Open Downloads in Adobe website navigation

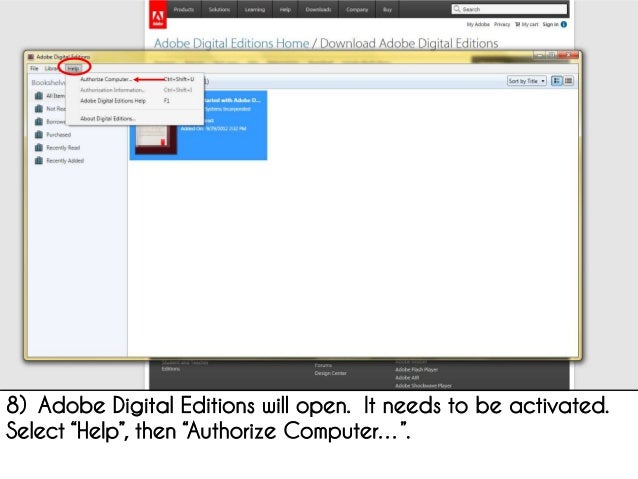point(319,9)
